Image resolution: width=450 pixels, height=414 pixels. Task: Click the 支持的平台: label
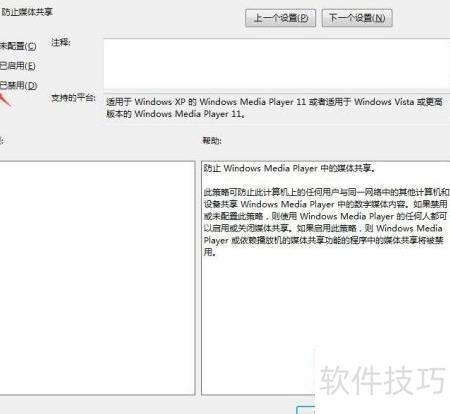coord(73,98)
